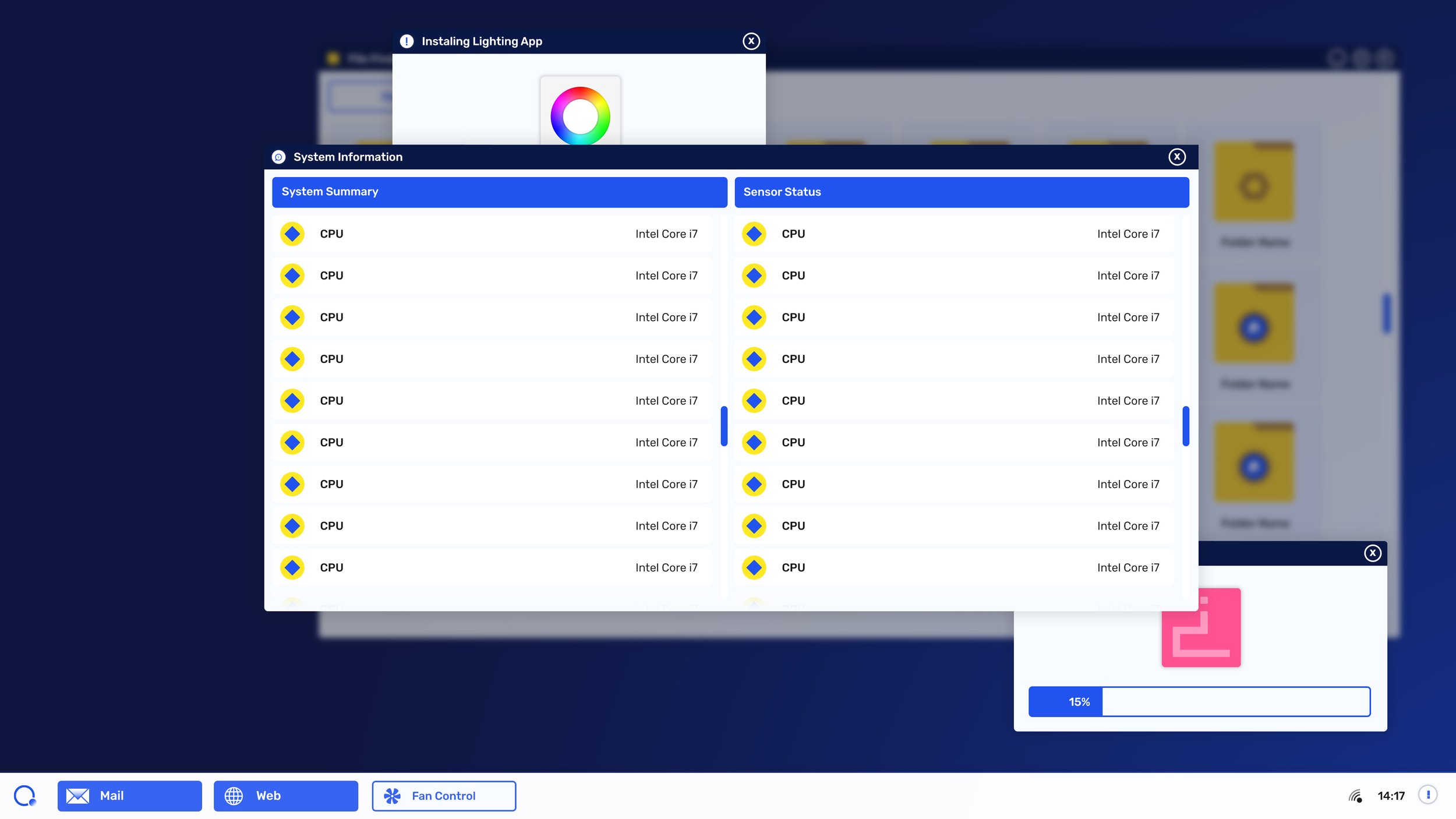Click the Fan Control icon in taskbar
This screenshot has height=819, width=1456.
(393, 796)
